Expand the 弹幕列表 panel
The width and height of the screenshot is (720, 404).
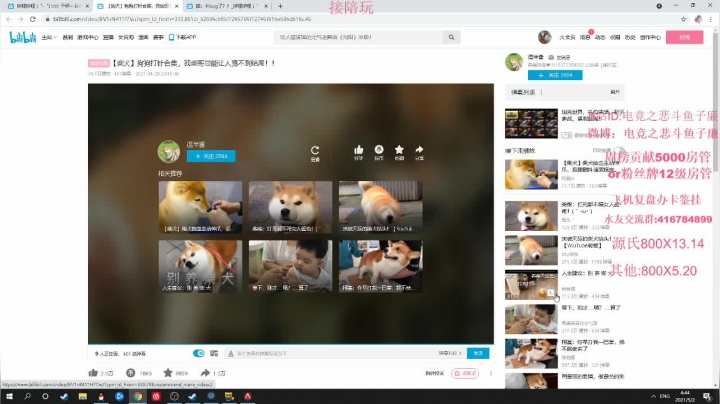click(615, 92)
